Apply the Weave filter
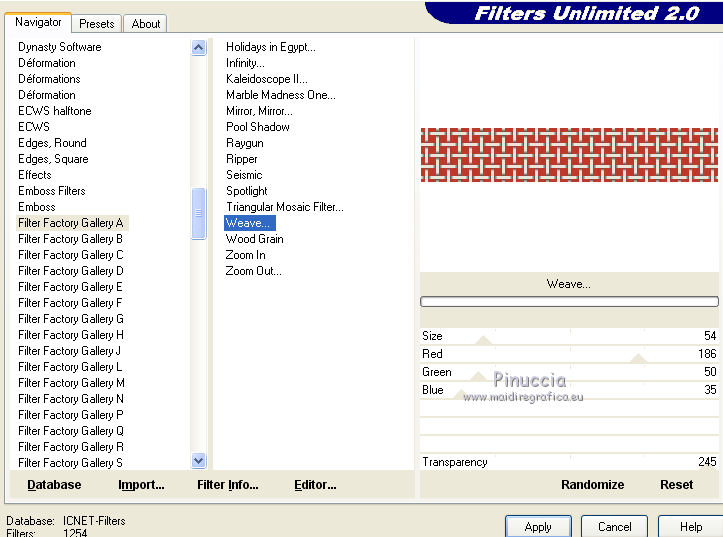The height and width of the screenshot is (537, 723). 538,526
